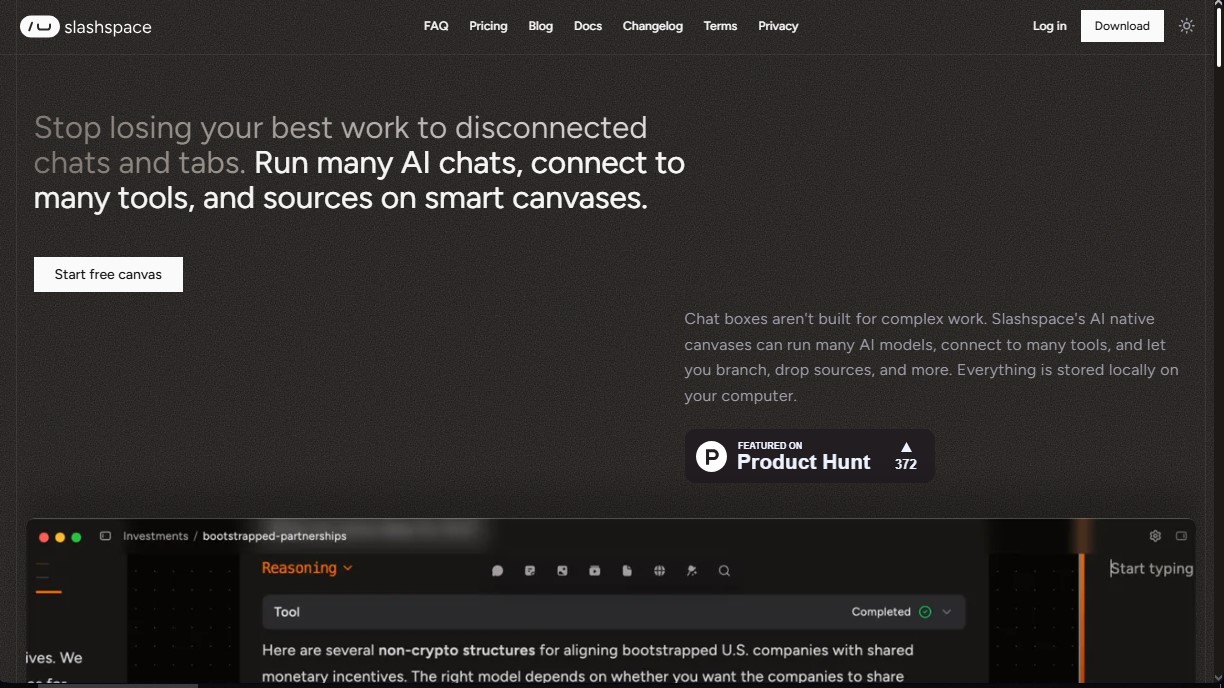Open the FAQ page
The image size is (1224, 688).
436,26
